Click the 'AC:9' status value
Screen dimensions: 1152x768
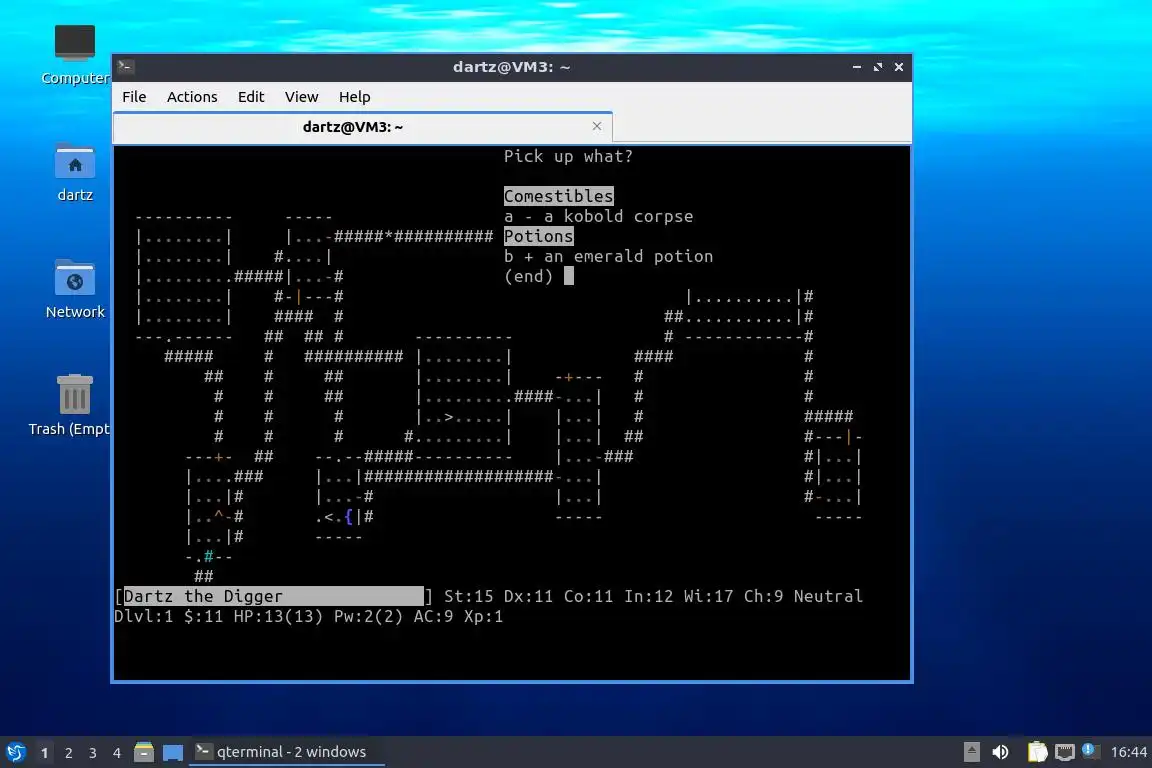(x=433, y=617)
